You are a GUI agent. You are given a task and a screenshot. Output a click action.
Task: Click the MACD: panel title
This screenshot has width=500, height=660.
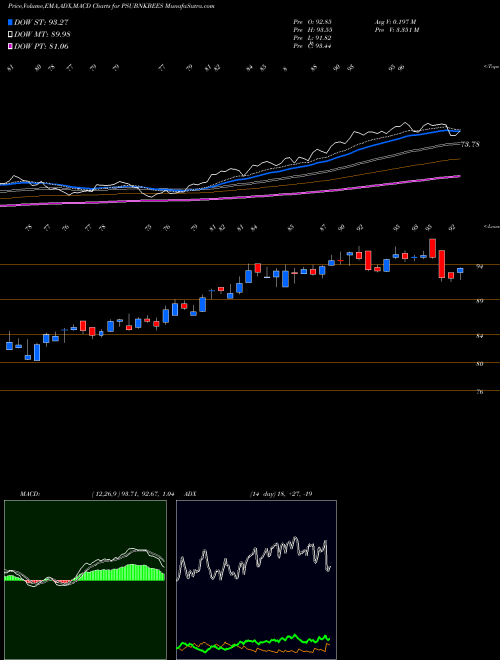[x=29, y=494]
